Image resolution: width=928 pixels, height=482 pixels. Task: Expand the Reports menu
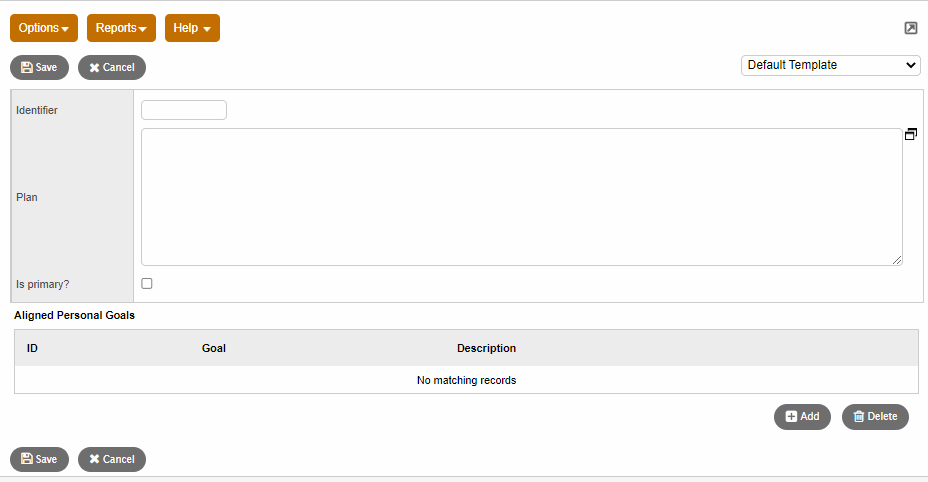coord(121,28)
